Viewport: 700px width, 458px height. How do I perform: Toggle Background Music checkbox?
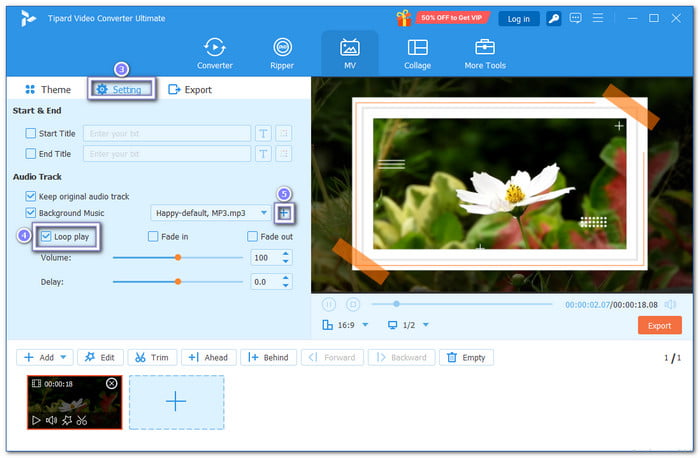point(30,212)
